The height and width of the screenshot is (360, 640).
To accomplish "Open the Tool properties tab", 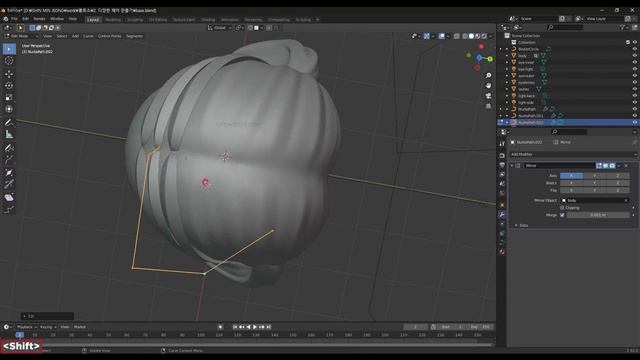I will tap(502, 144).
